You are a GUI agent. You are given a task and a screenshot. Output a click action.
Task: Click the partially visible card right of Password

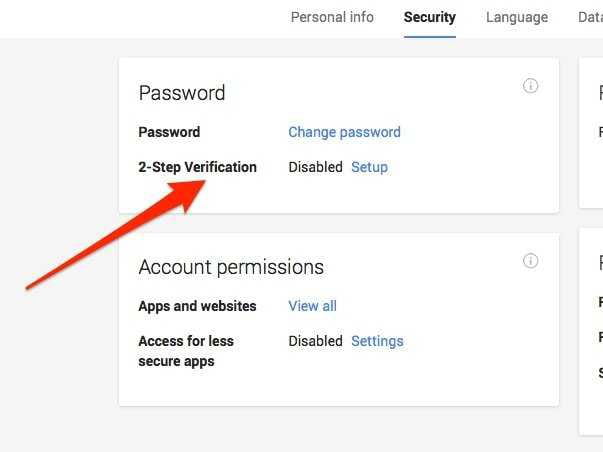(x=591, y=133)
